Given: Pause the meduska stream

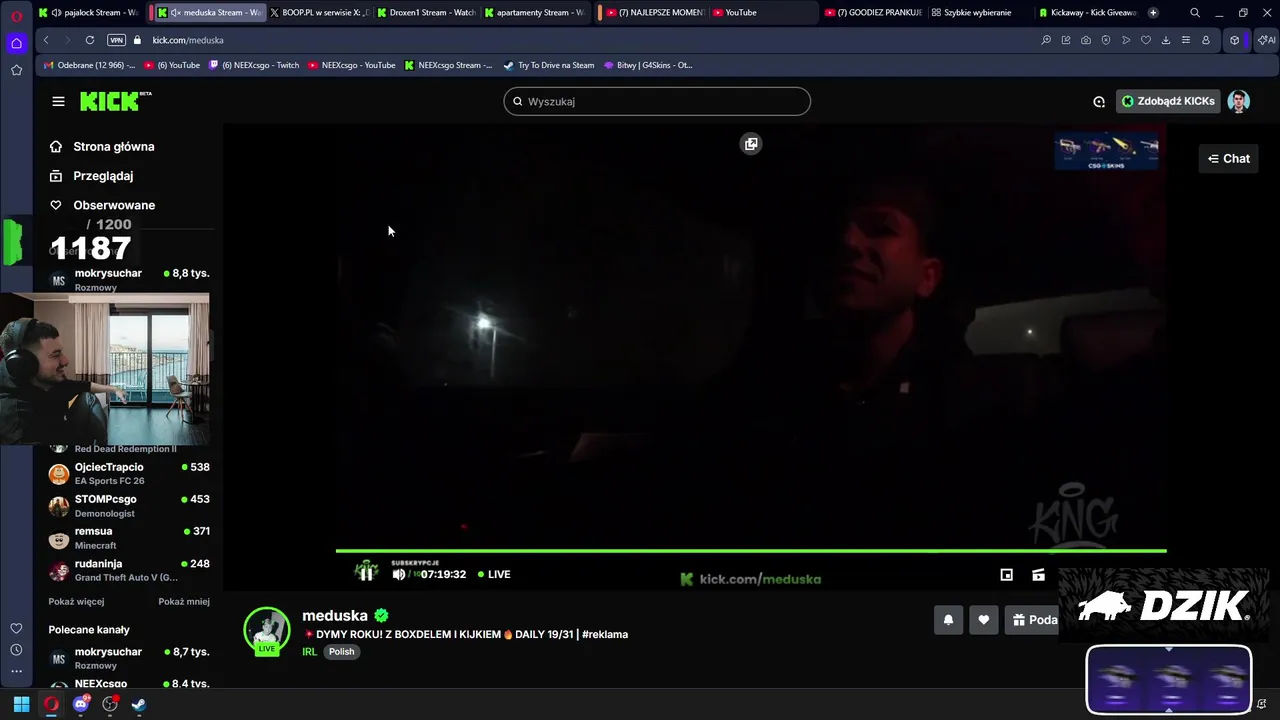Looking at the screenshot, I should point(367,572).
